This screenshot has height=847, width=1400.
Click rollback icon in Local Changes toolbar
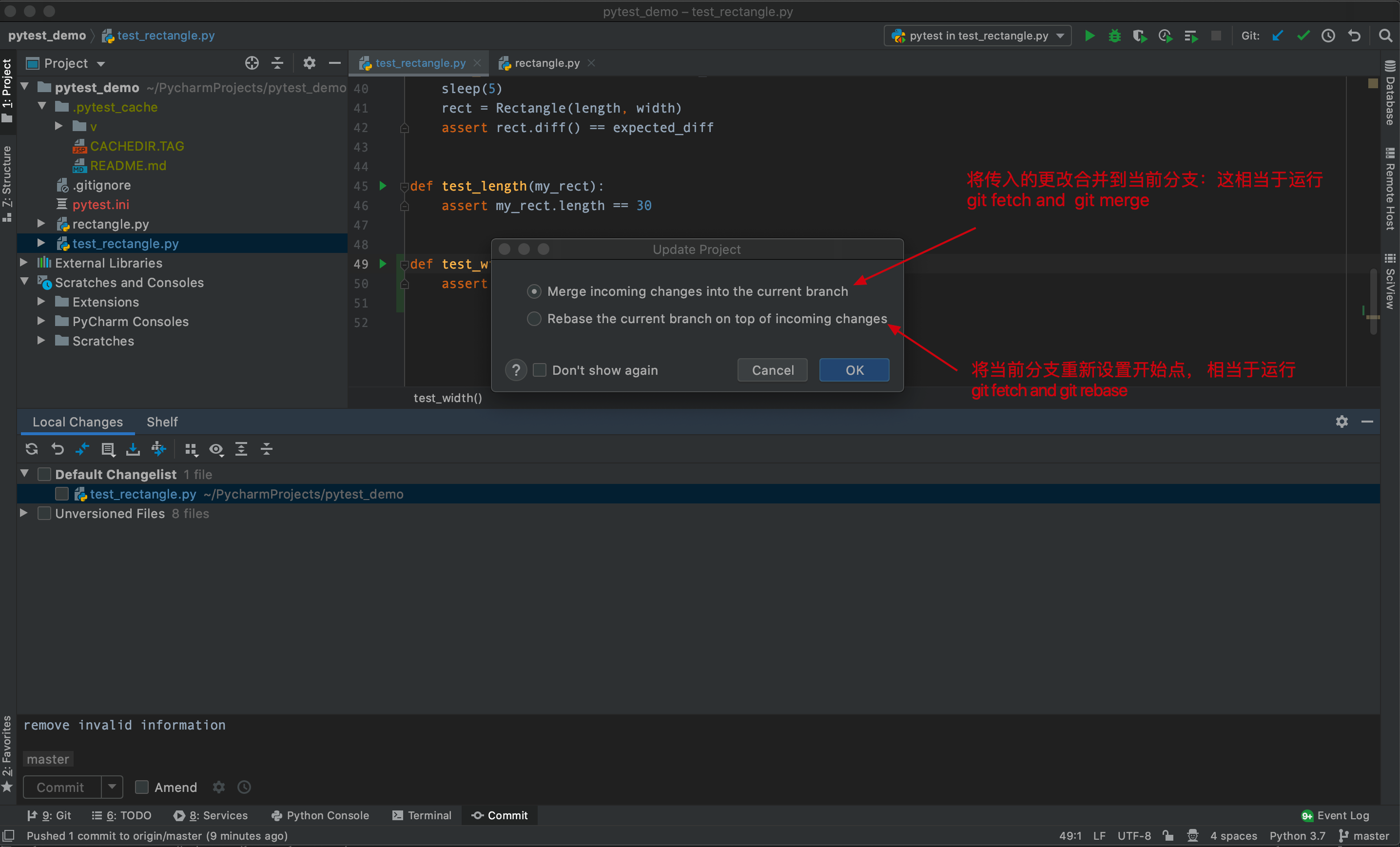(58, 449)
